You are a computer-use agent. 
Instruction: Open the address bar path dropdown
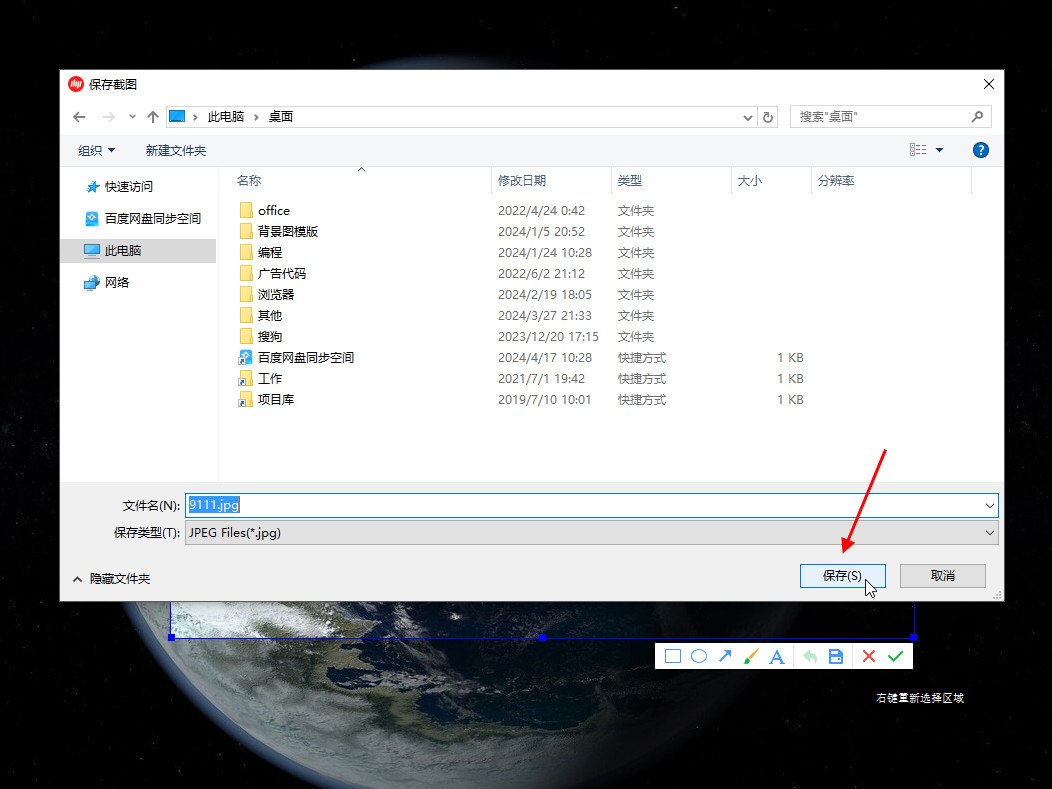pos(748,117)
